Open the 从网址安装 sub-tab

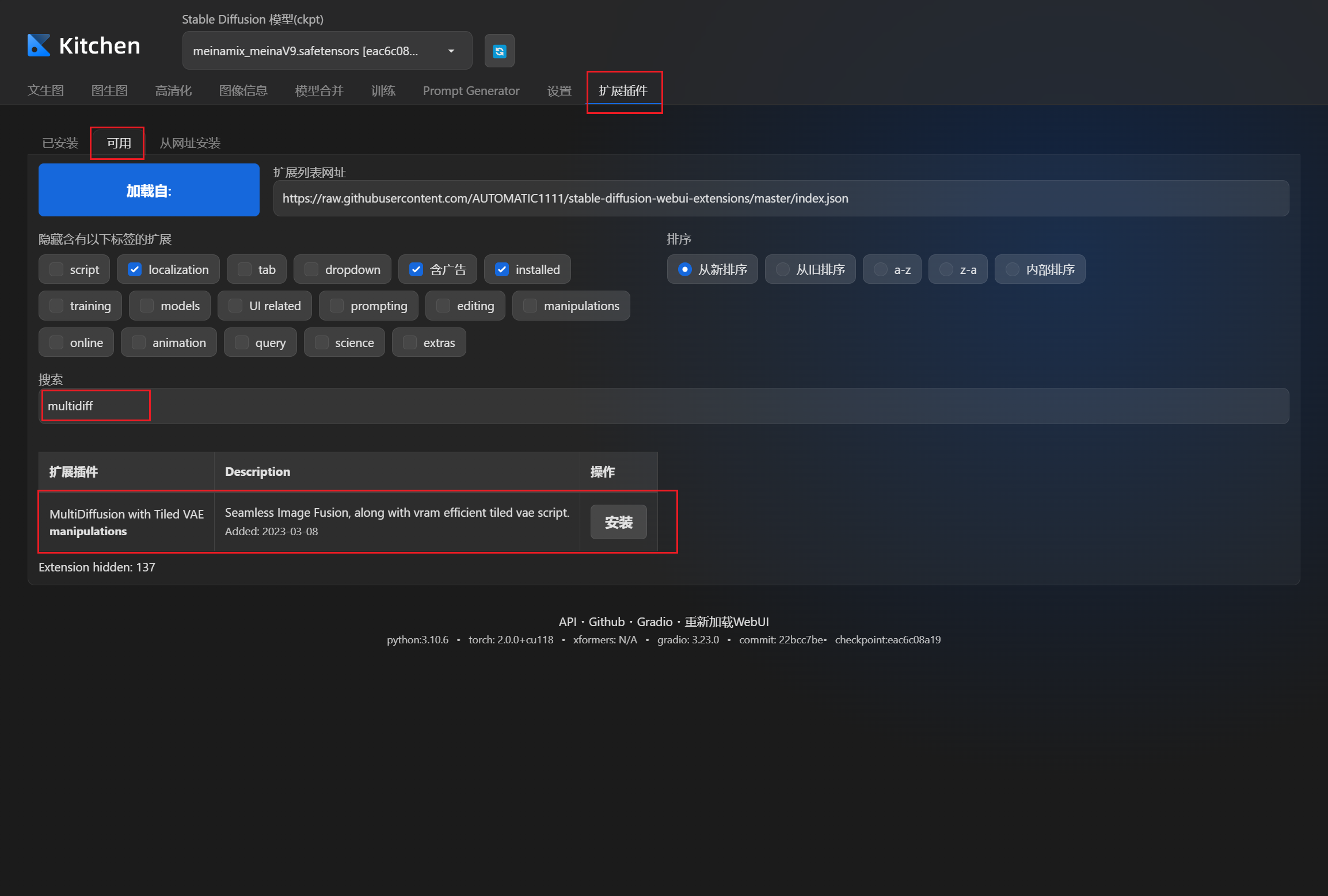(x=190, y=143)
